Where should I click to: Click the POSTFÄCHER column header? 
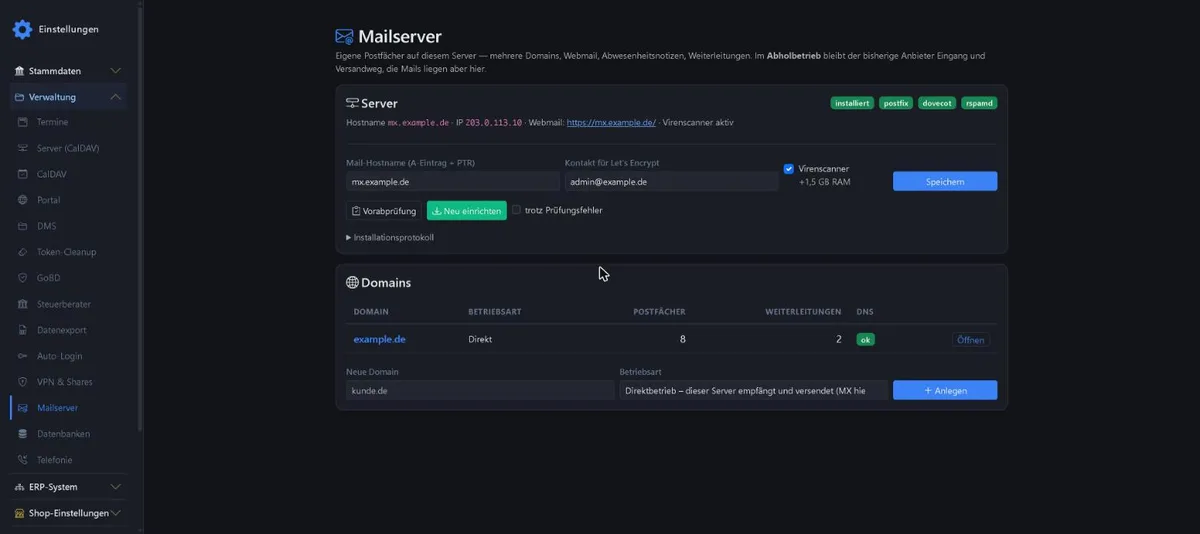(660, 312)
